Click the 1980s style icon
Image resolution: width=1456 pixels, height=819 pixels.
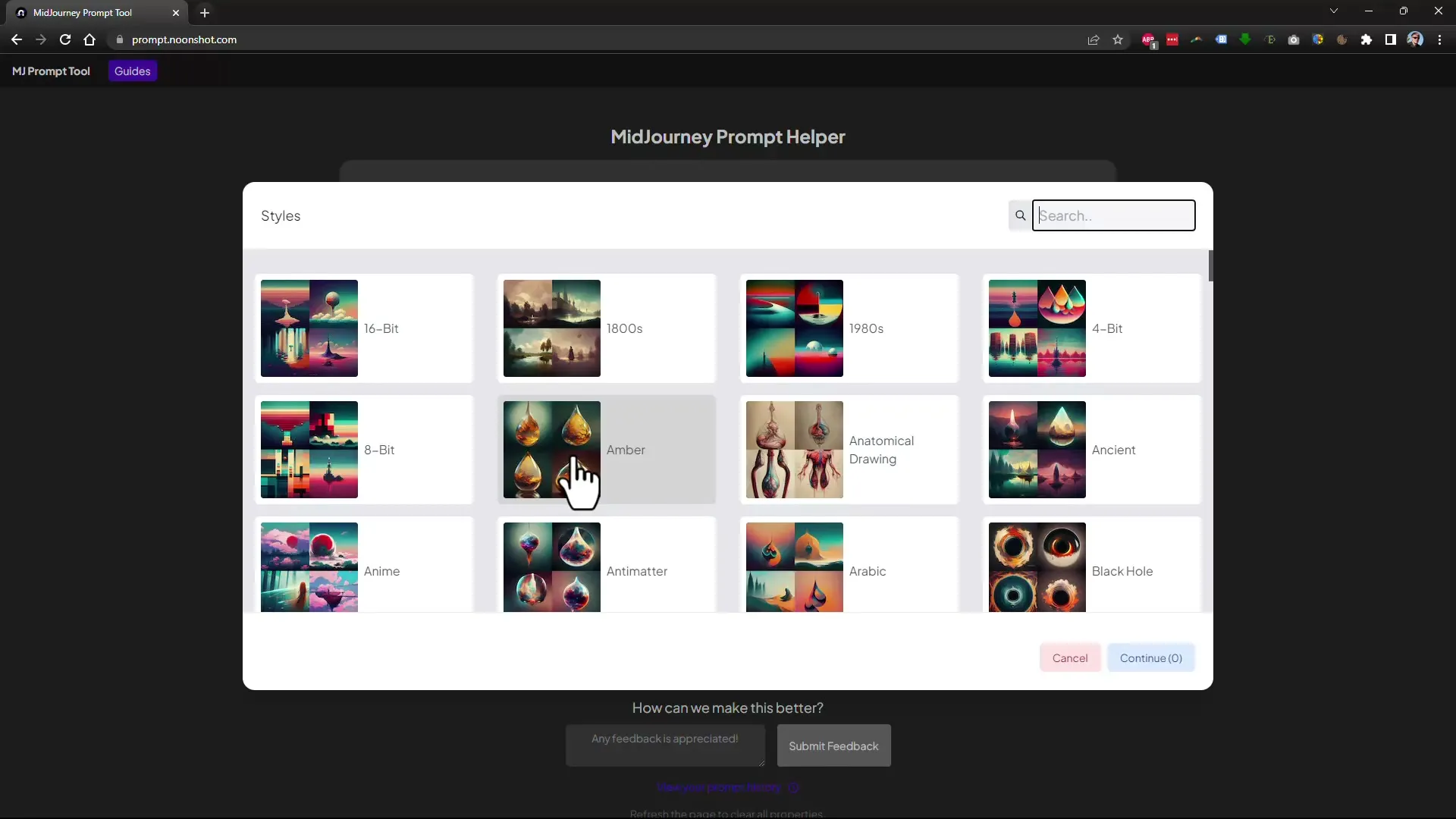(793, 328)
